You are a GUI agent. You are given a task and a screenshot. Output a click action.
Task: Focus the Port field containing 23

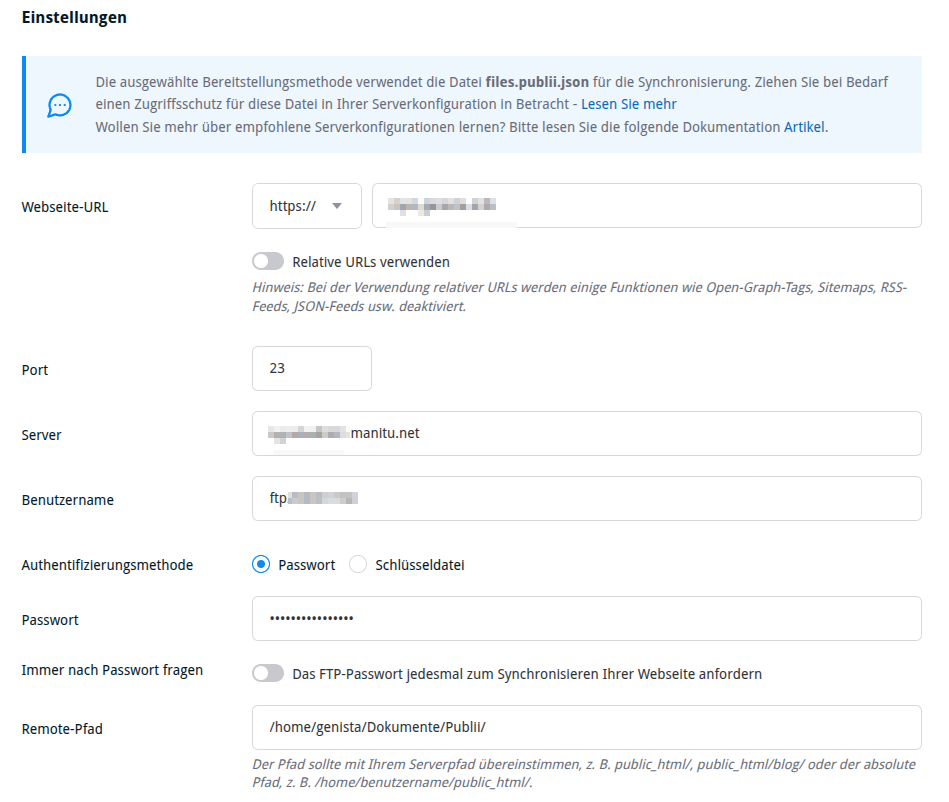click(311, 368)
